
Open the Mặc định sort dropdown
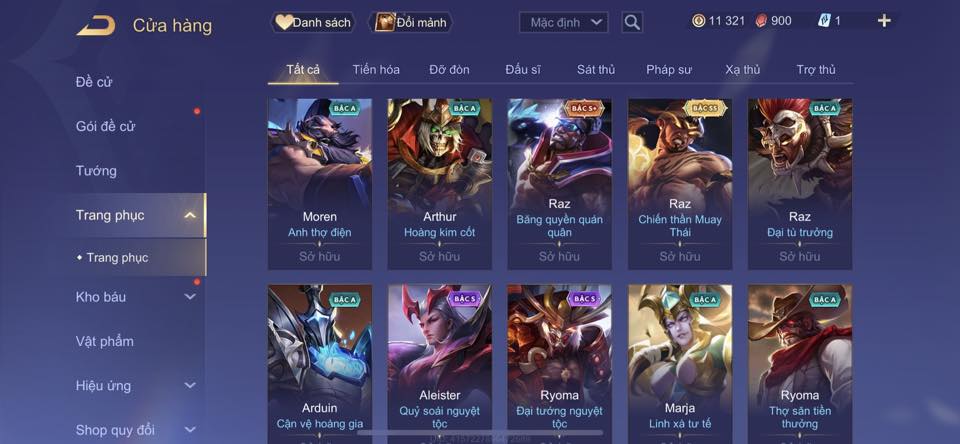(564, 23)
